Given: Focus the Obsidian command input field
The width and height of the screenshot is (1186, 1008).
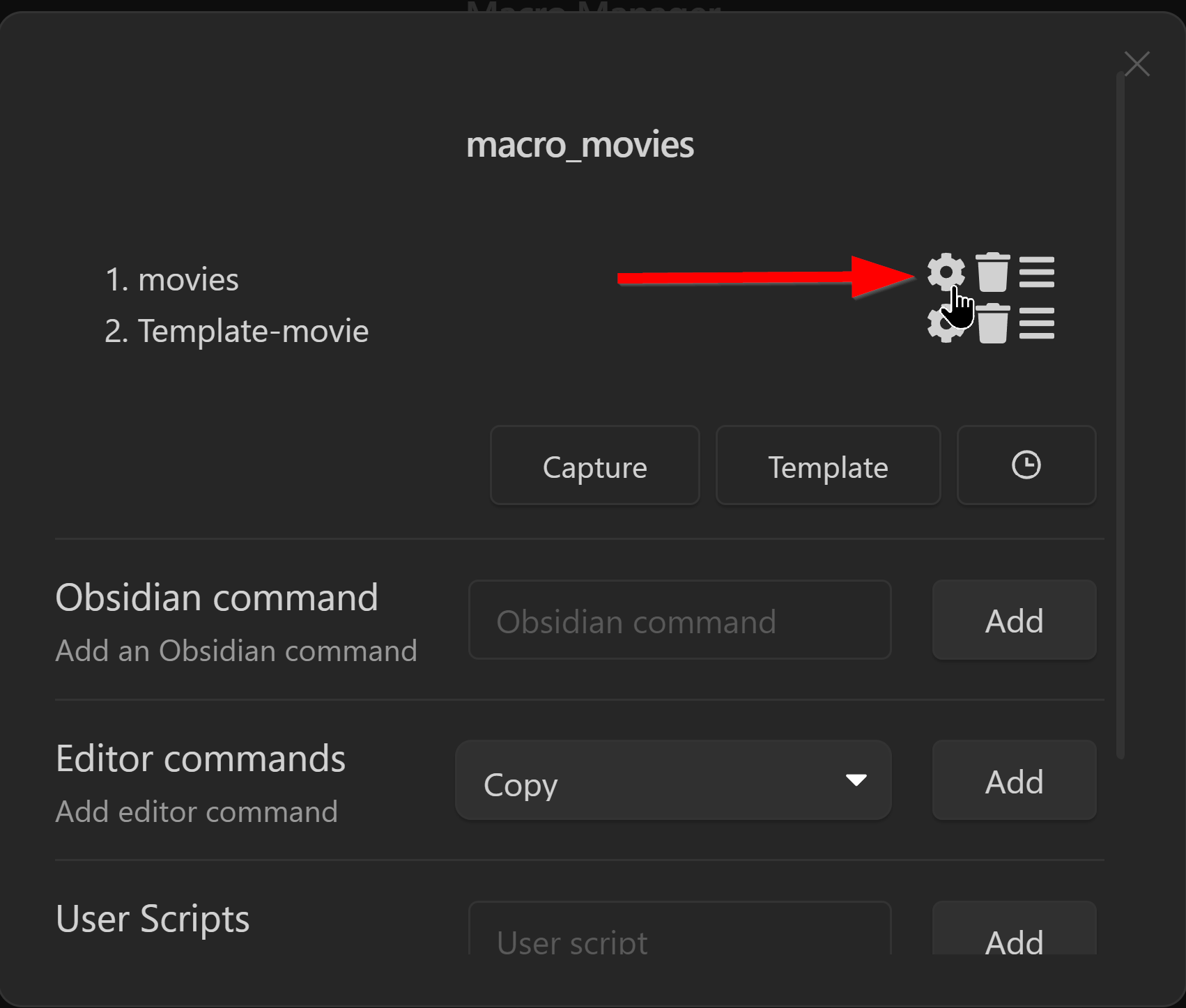Looking at the screenshot, I should coord(680,620).
